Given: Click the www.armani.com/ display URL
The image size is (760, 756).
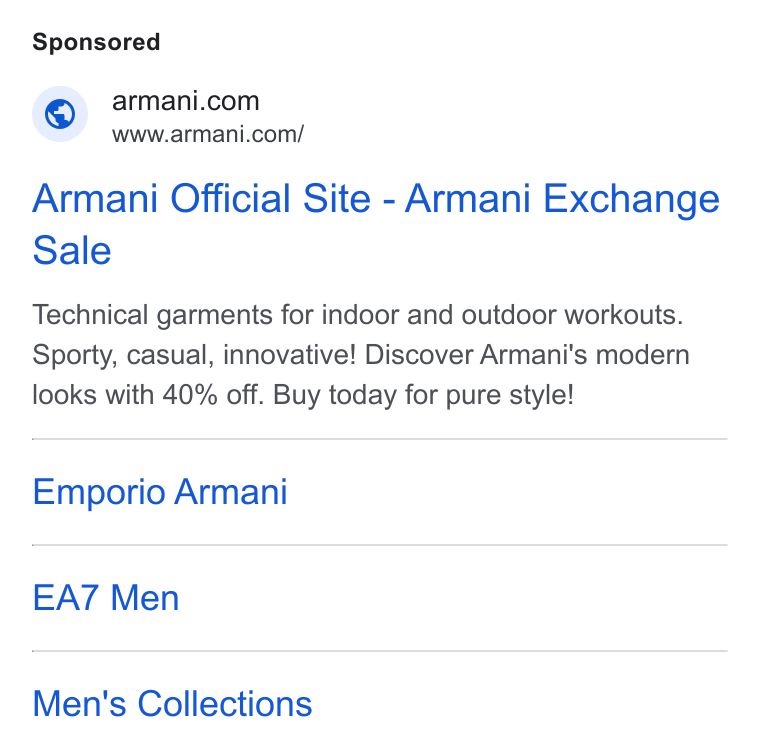Looking at the screenshot, I should click(x=208, y=134).
